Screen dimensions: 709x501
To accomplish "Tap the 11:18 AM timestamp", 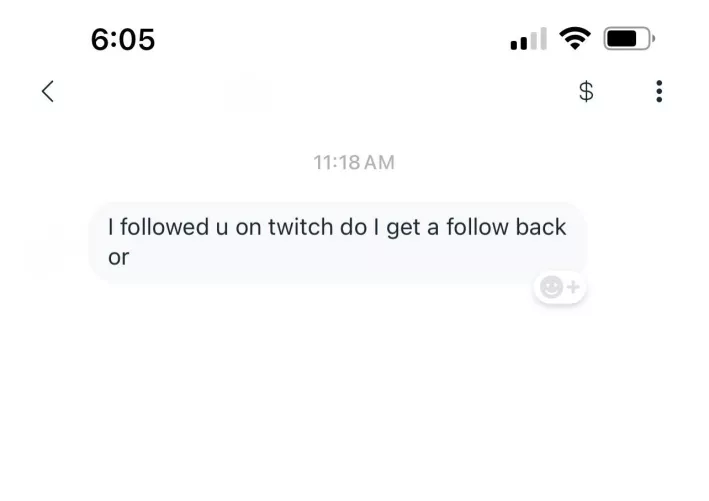I will pyautogui.click(x=353, y=162).
